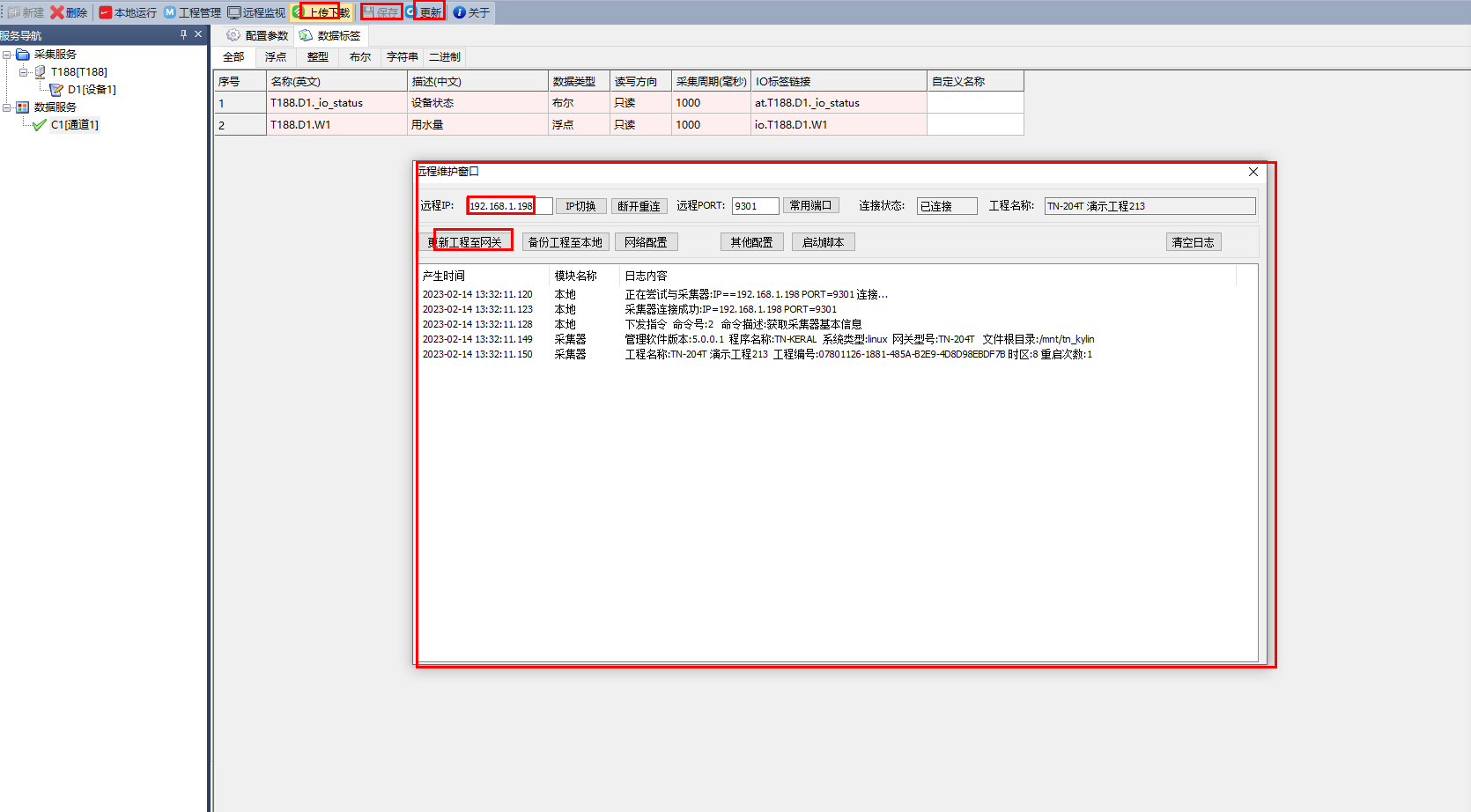Click the IP切换 button
1471x812 pixels.
[x=580, y=206]
